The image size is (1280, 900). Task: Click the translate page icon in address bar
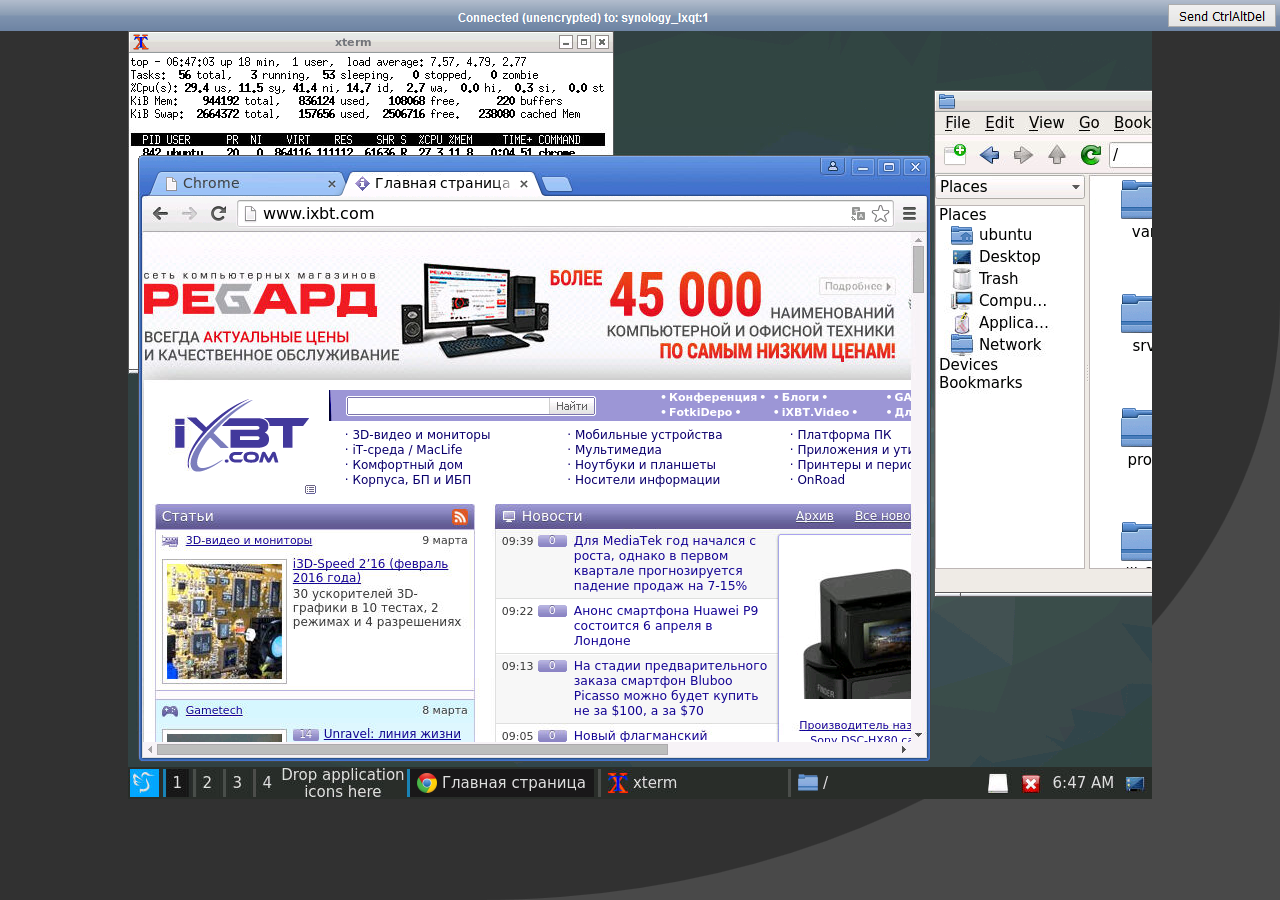[858, 213]
